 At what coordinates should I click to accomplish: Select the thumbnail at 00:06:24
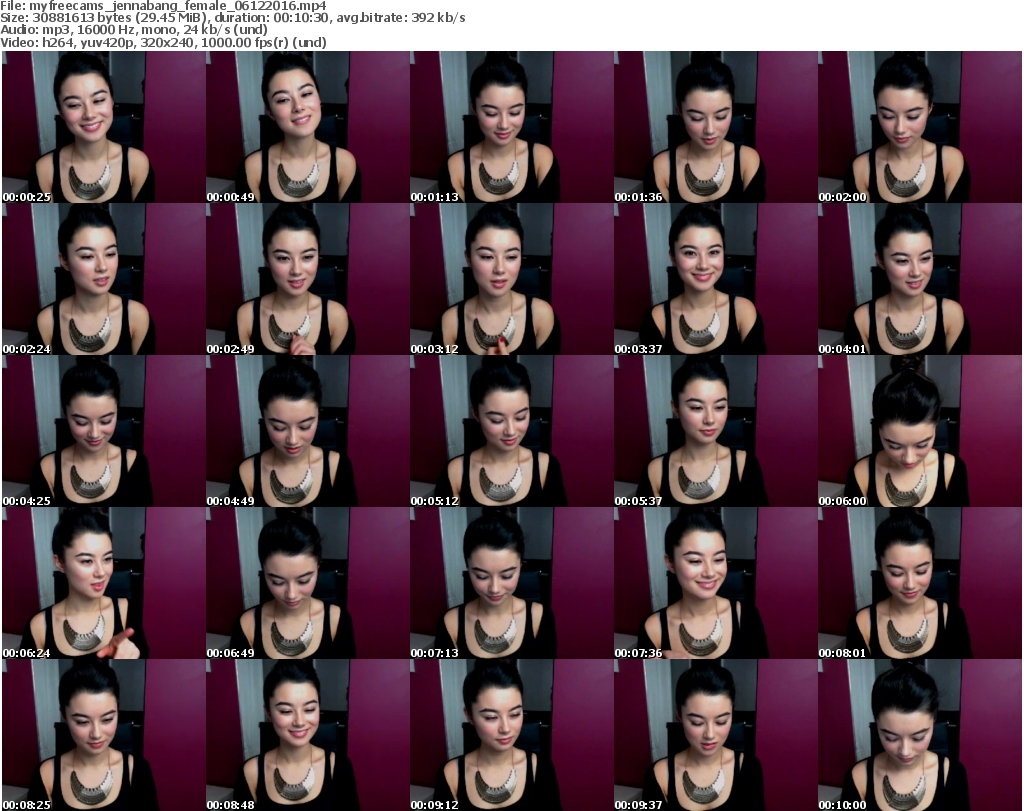[x=103, y=583]
